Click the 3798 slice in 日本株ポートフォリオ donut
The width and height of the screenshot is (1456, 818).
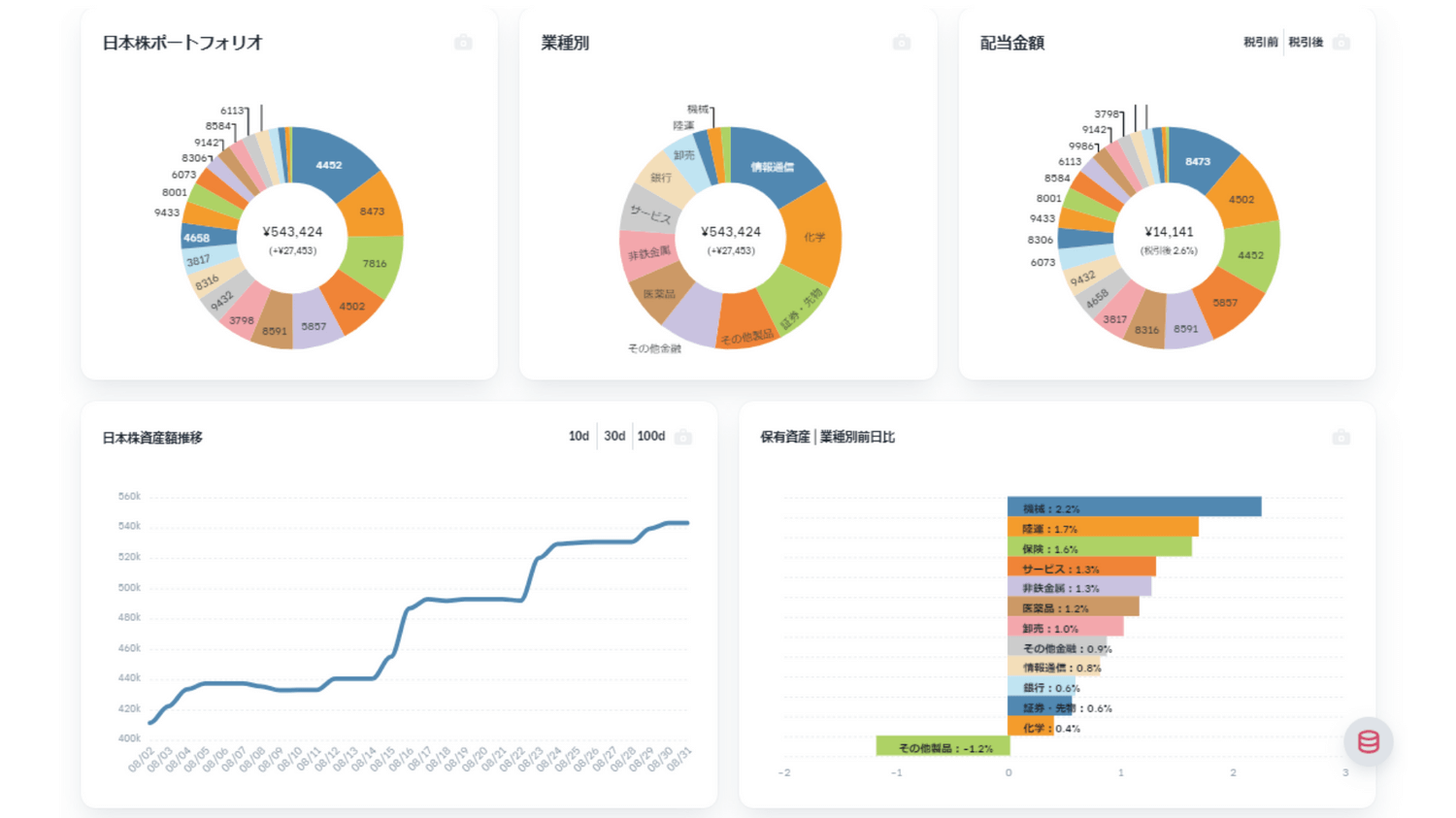point(242,319)
